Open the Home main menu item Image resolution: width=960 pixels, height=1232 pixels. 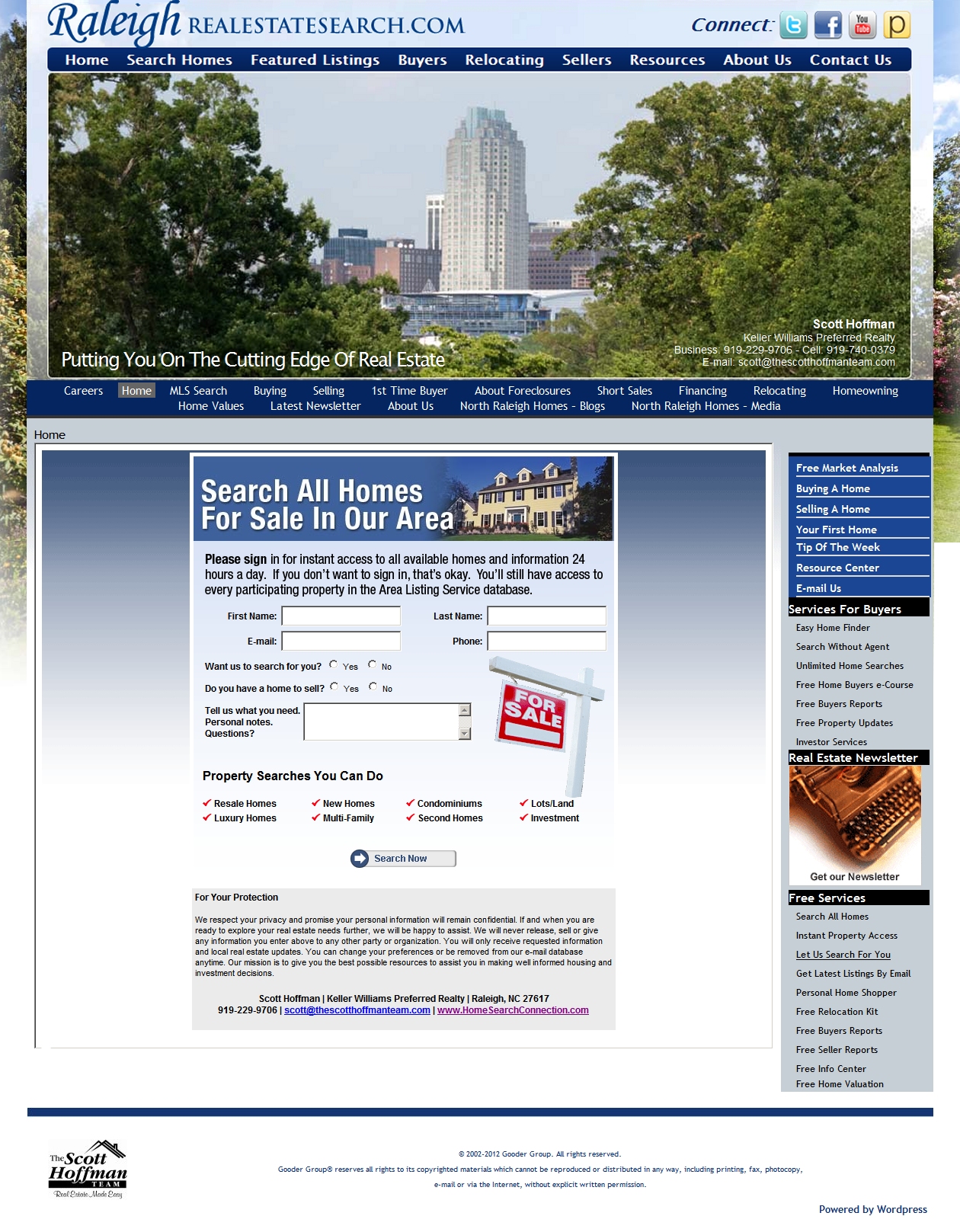pyautogui.click(x=87, y=59)
